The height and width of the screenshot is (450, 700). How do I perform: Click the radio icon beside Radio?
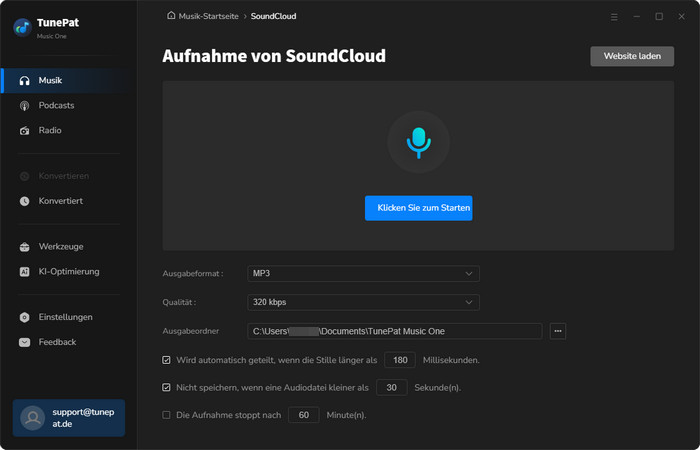pos(25,131)
